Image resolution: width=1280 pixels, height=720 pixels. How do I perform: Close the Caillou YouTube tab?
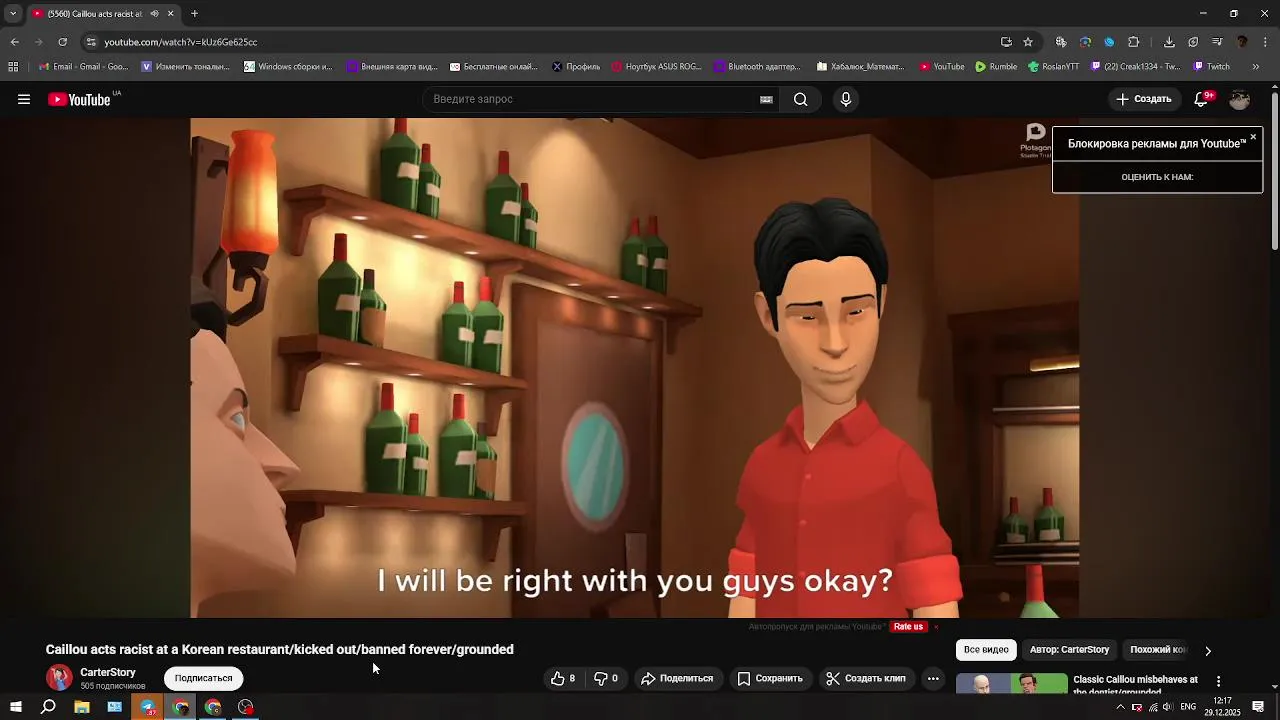[170, 13]
